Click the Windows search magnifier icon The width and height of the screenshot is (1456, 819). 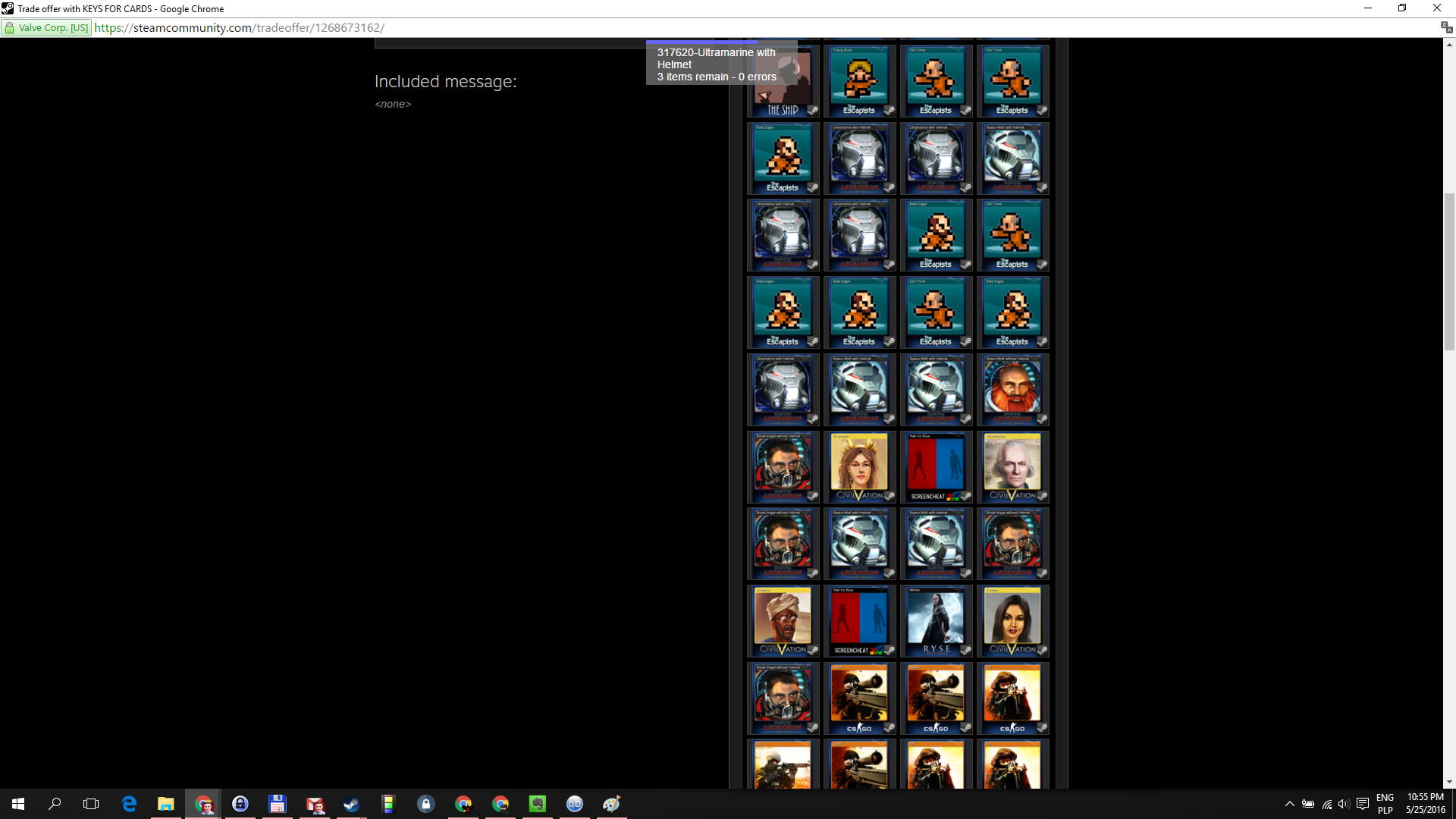[55, 804]
